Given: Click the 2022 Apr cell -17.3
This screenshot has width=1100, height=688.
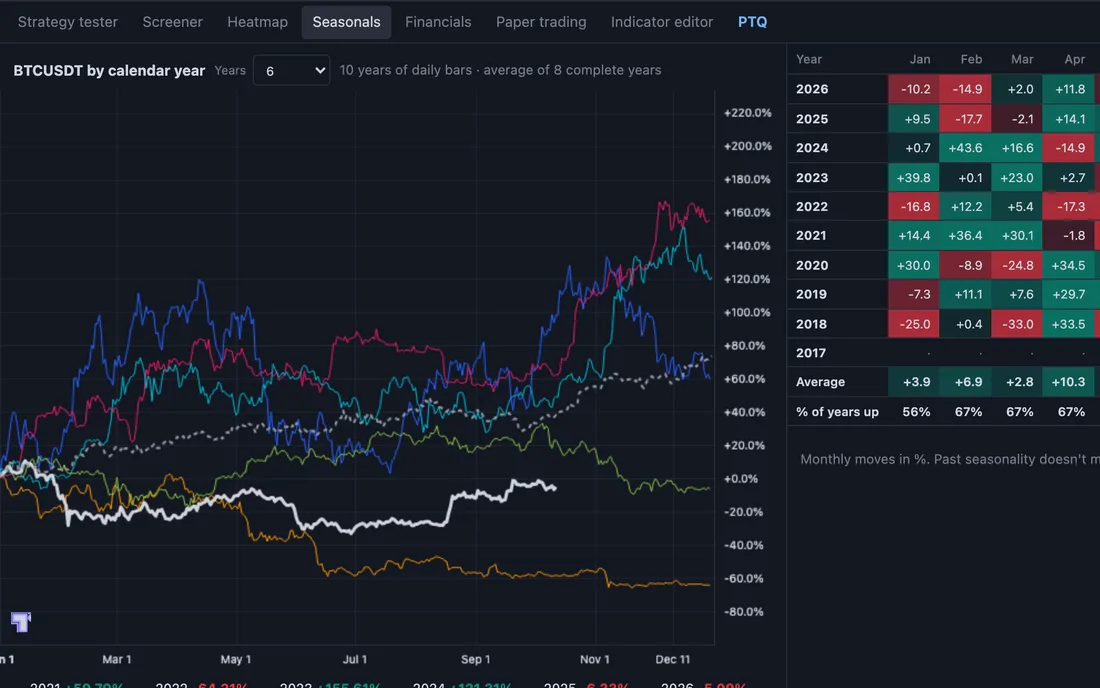Looking at the screenshot, I should (1068, 207).
